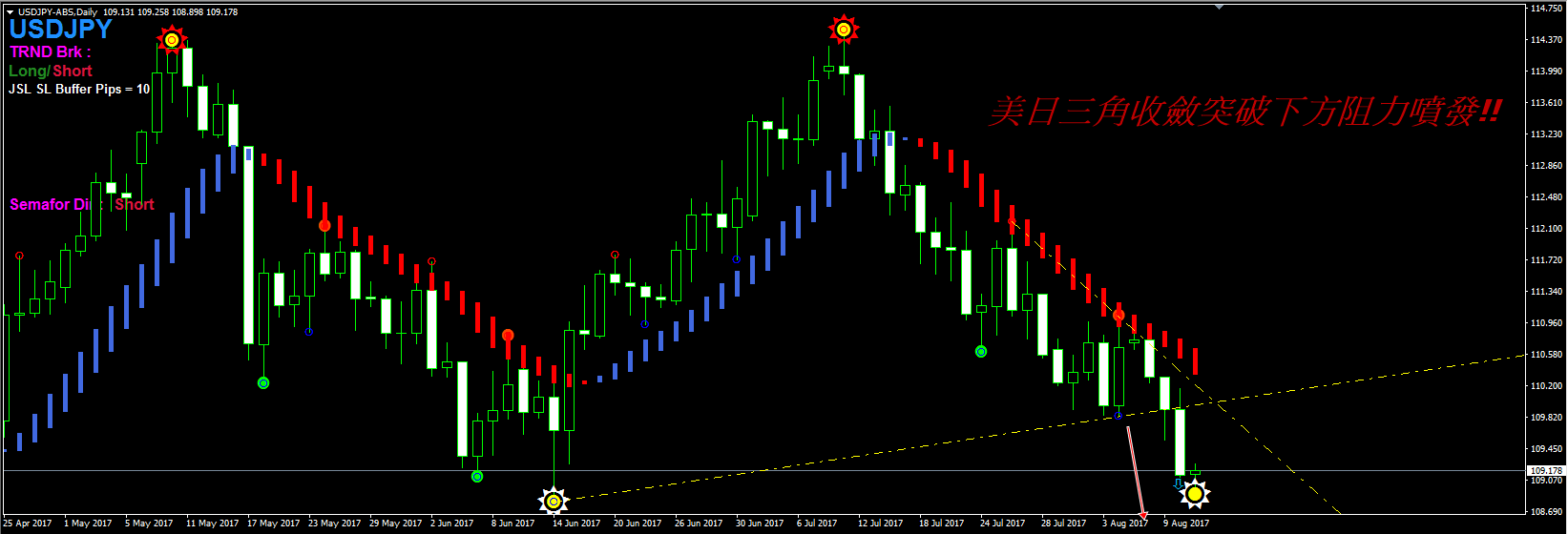
Task: Click red arrowhead at bottom time axis
Action: [x=1141, y=519]
